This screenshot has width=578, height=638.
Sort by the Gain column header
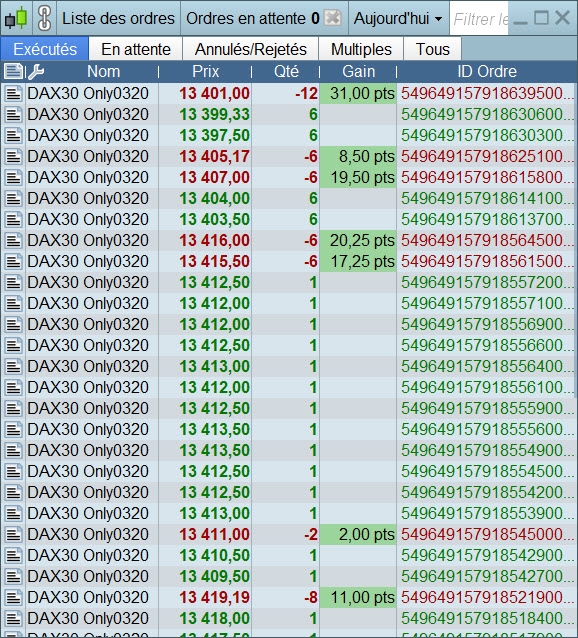point(358,72)
